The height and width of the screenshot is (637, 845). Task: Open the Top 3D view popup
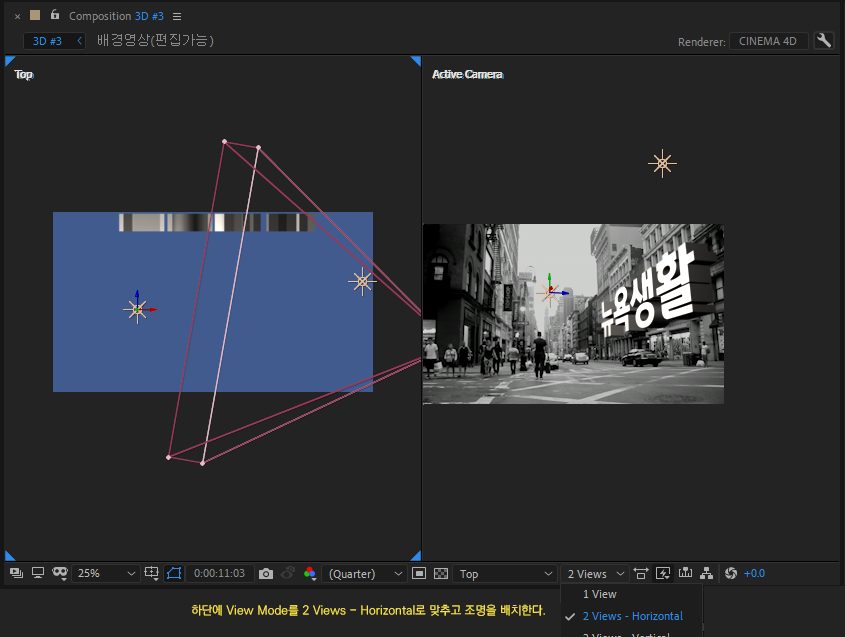[504, 574]
